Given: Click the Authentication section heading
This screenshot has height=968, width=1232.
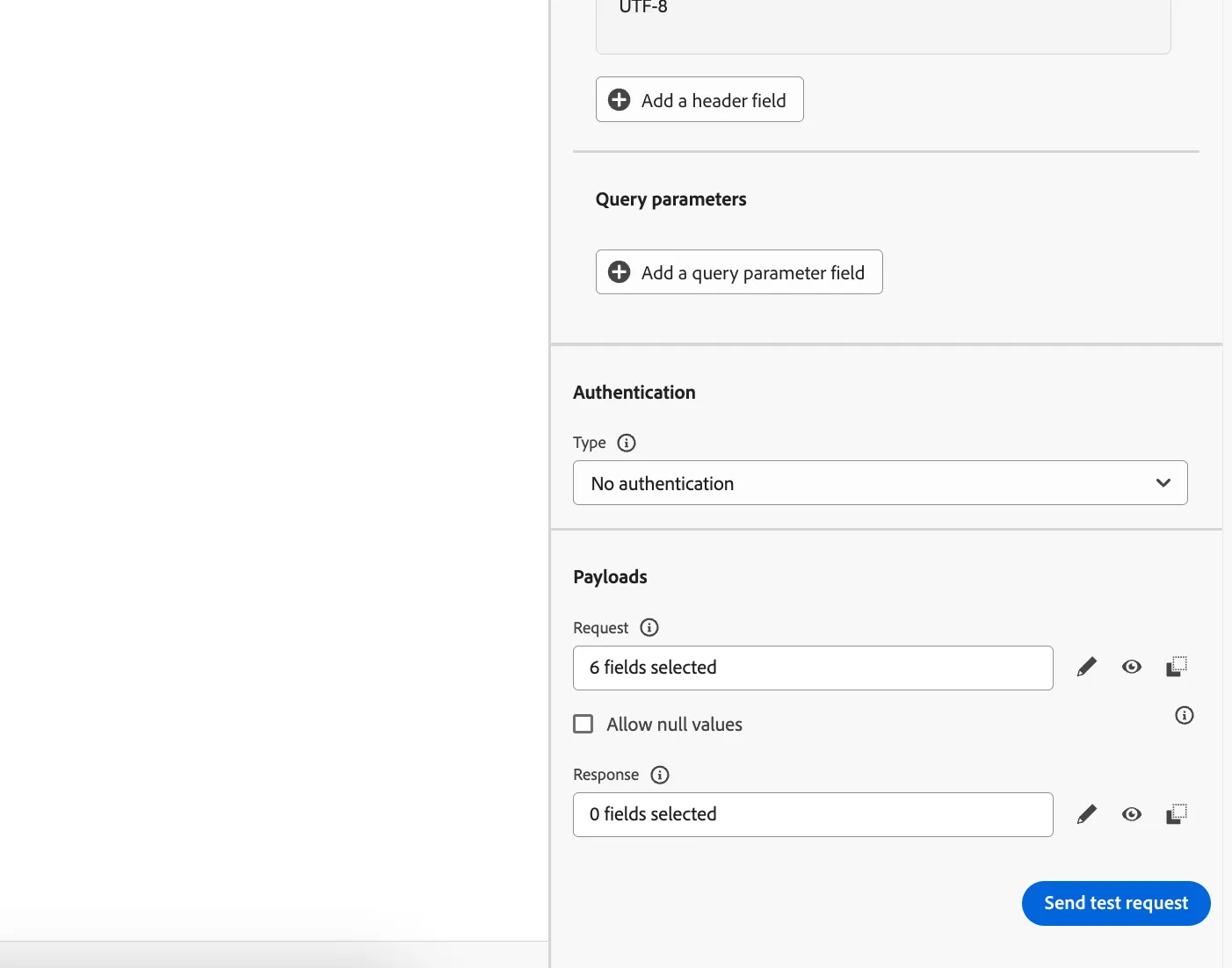Looking at the screenshot, I should [634, 393].
